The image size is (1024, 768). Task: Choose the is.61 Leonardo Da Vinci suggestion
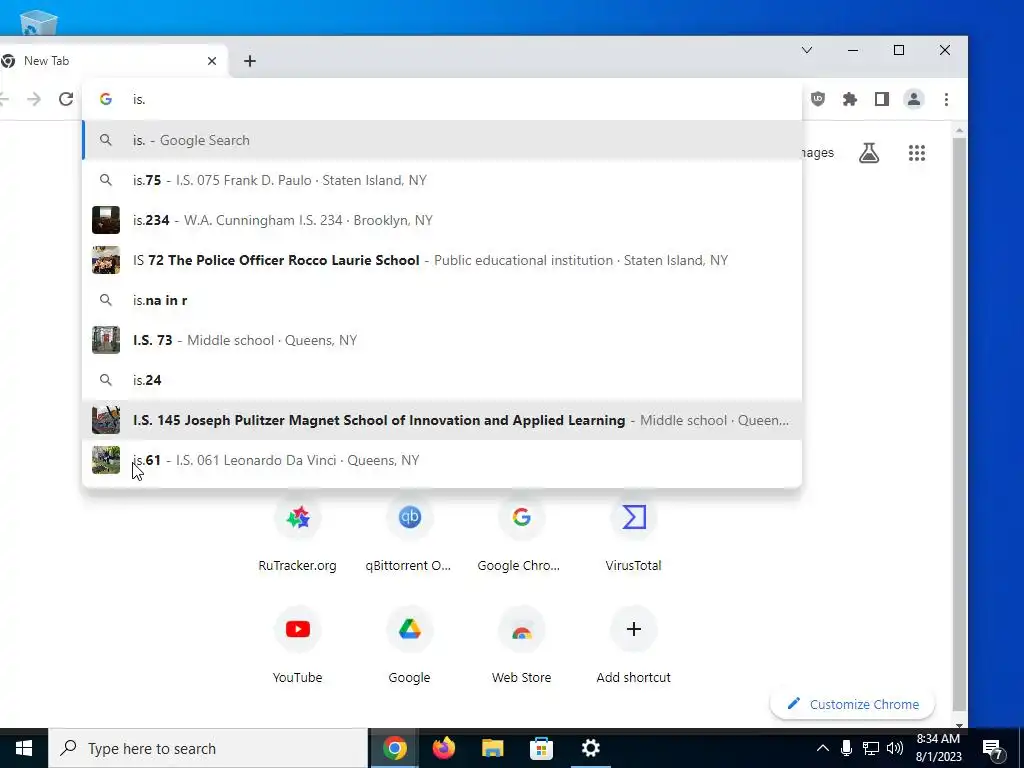click(x=442, y=460)
